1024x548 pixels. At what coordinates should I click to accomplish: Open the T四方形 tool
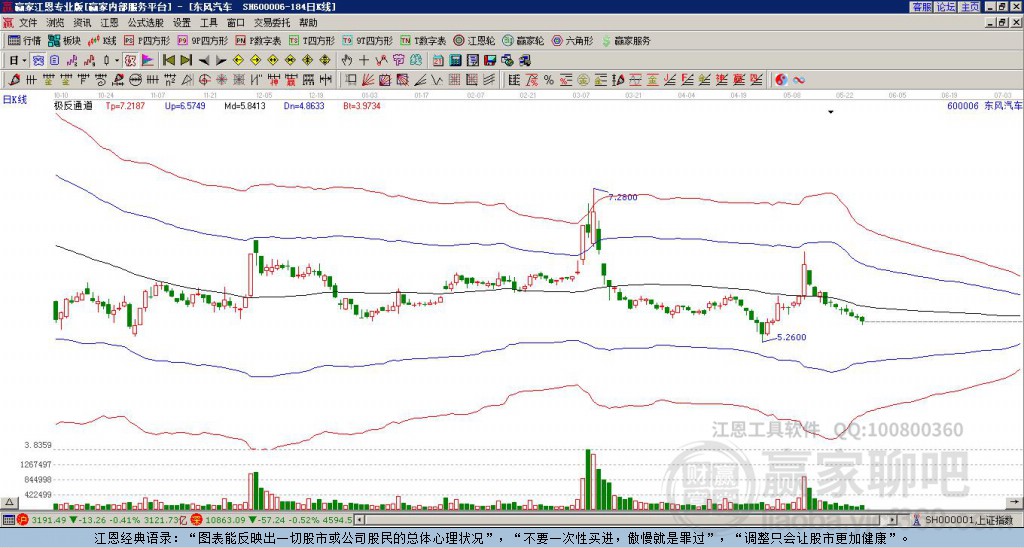coord(312,40)
